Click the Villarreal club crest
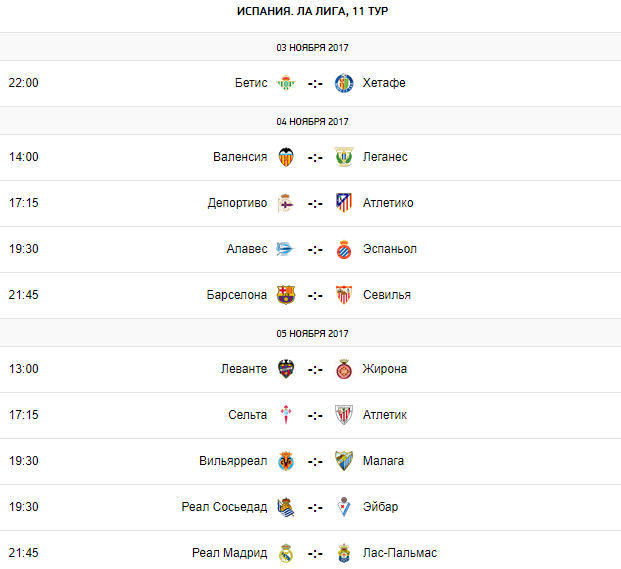The width and height of the screenshot is (621, 569). [286, 461]
